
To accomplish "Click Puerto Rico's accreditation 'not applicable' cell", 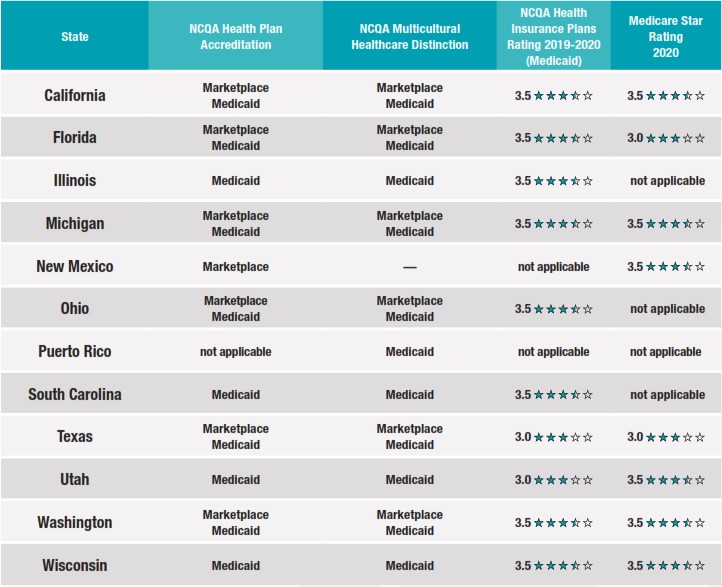I will [x=236, y=352].
